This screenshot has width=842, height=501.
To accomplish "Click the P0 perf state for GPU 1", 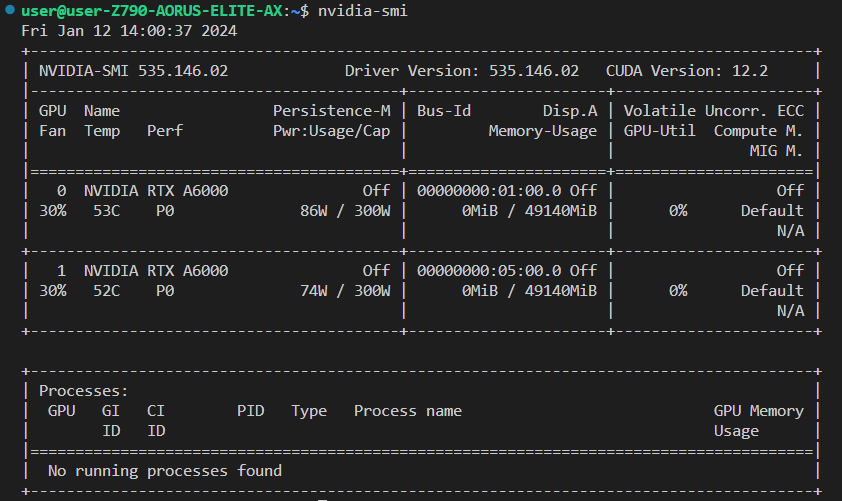I will click(165, 291).
